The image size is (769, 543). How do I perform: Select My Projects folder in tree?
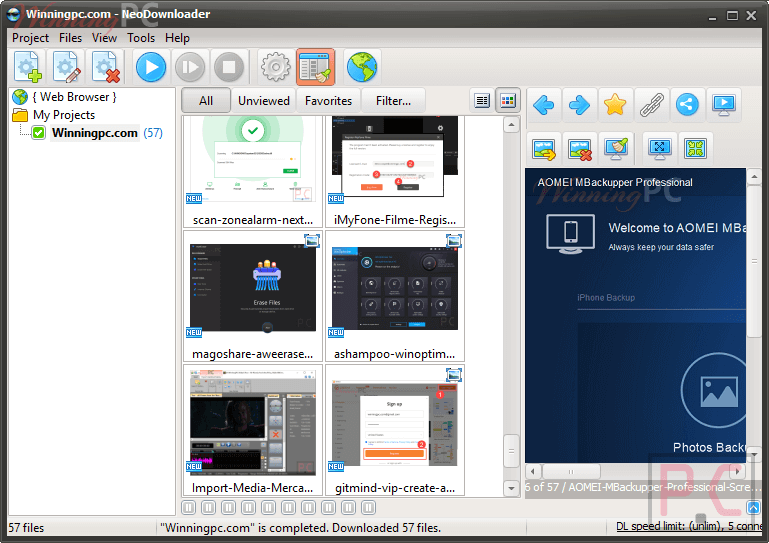64,115
